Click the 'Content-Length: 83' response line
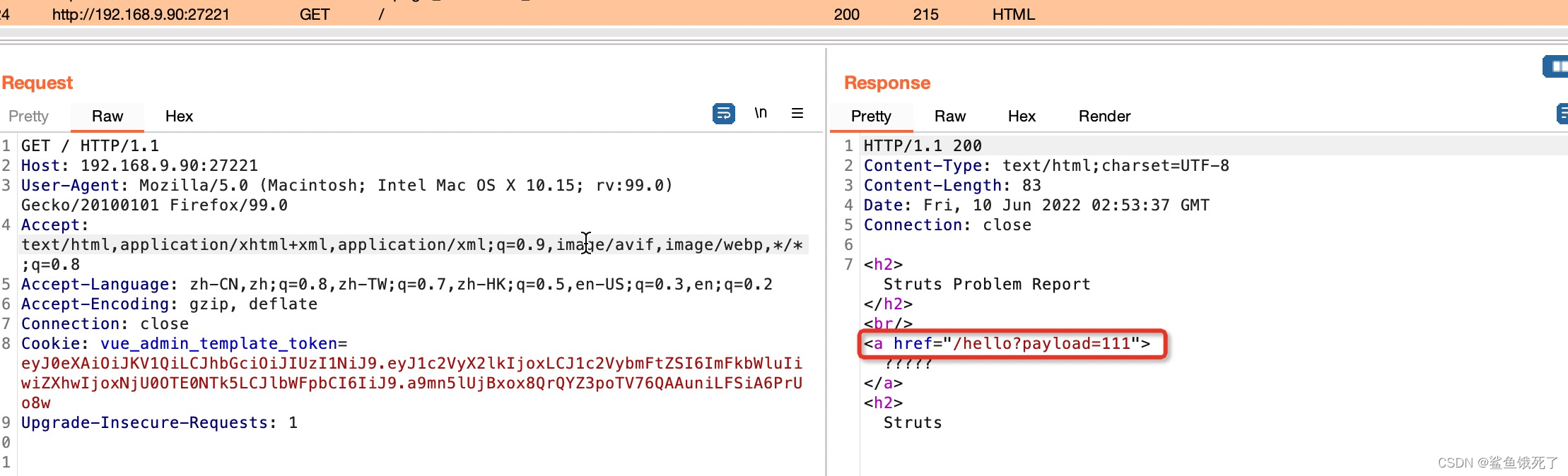This screenshot has width=1568, height=476. [x=952, y=185]
